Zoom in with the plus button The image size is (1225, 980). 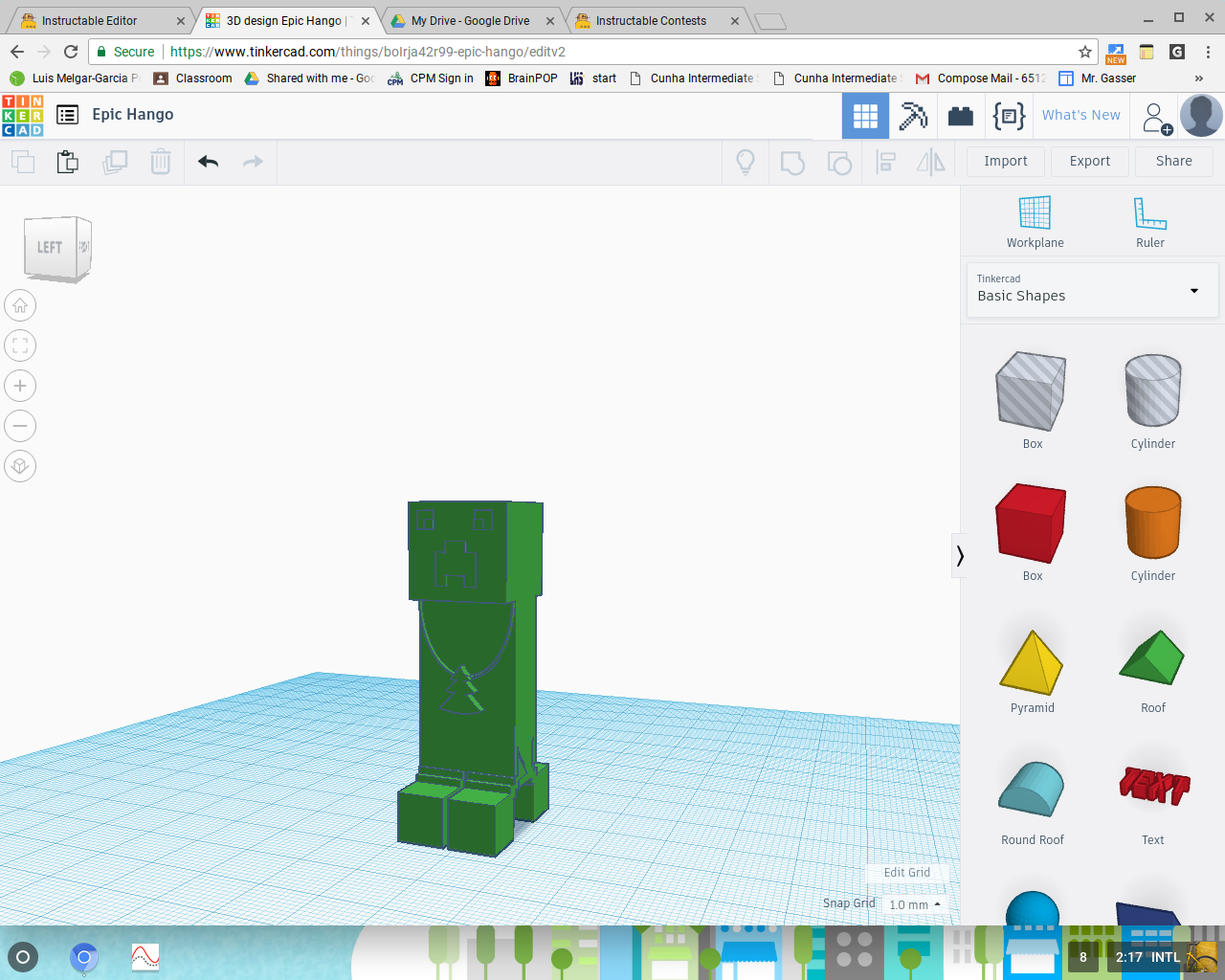coord(20,386)
